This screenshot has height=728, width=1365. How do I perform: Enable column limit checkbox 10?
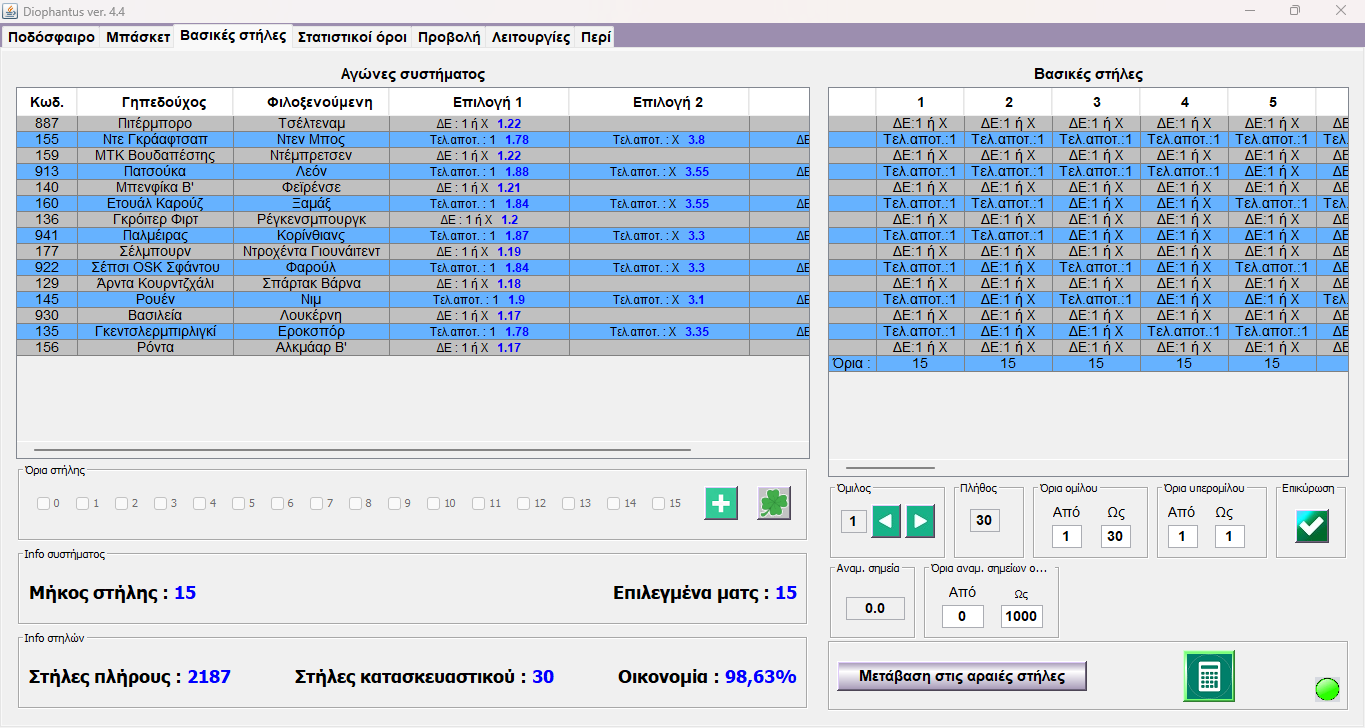[433, 503]
